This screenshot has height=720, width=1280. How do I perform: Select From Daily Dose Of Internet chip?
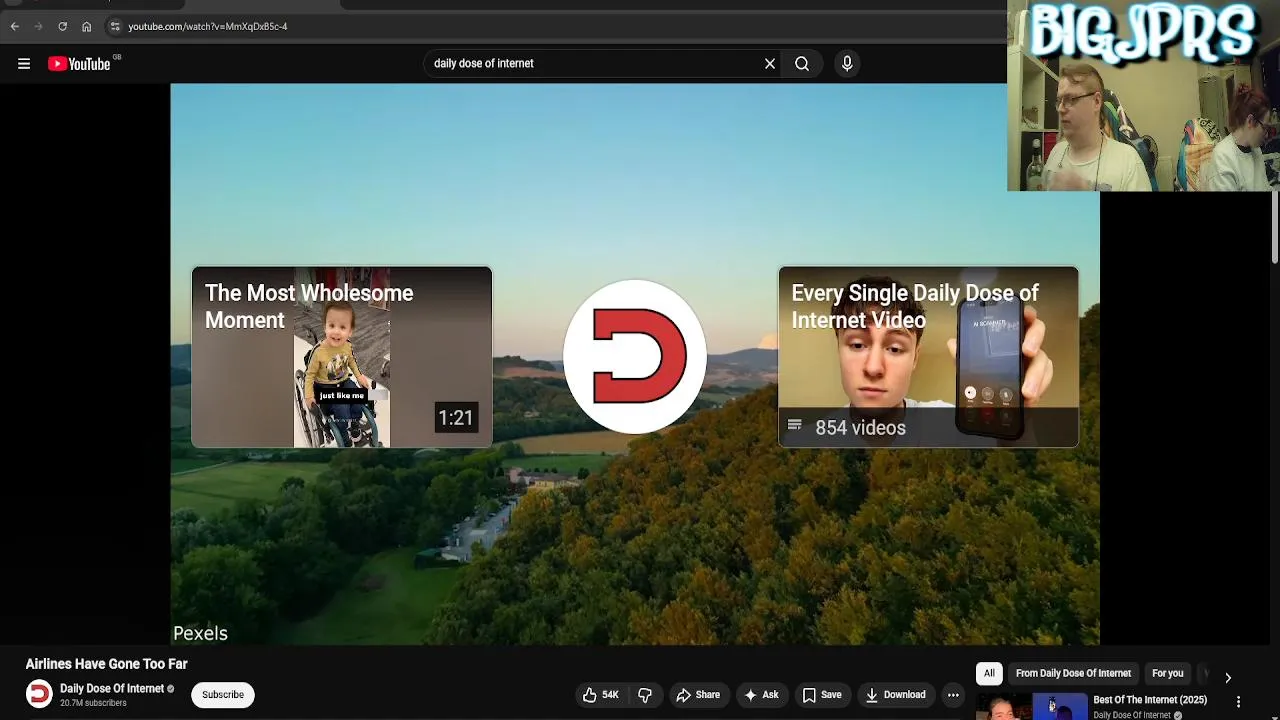(x=1073, y=674)
